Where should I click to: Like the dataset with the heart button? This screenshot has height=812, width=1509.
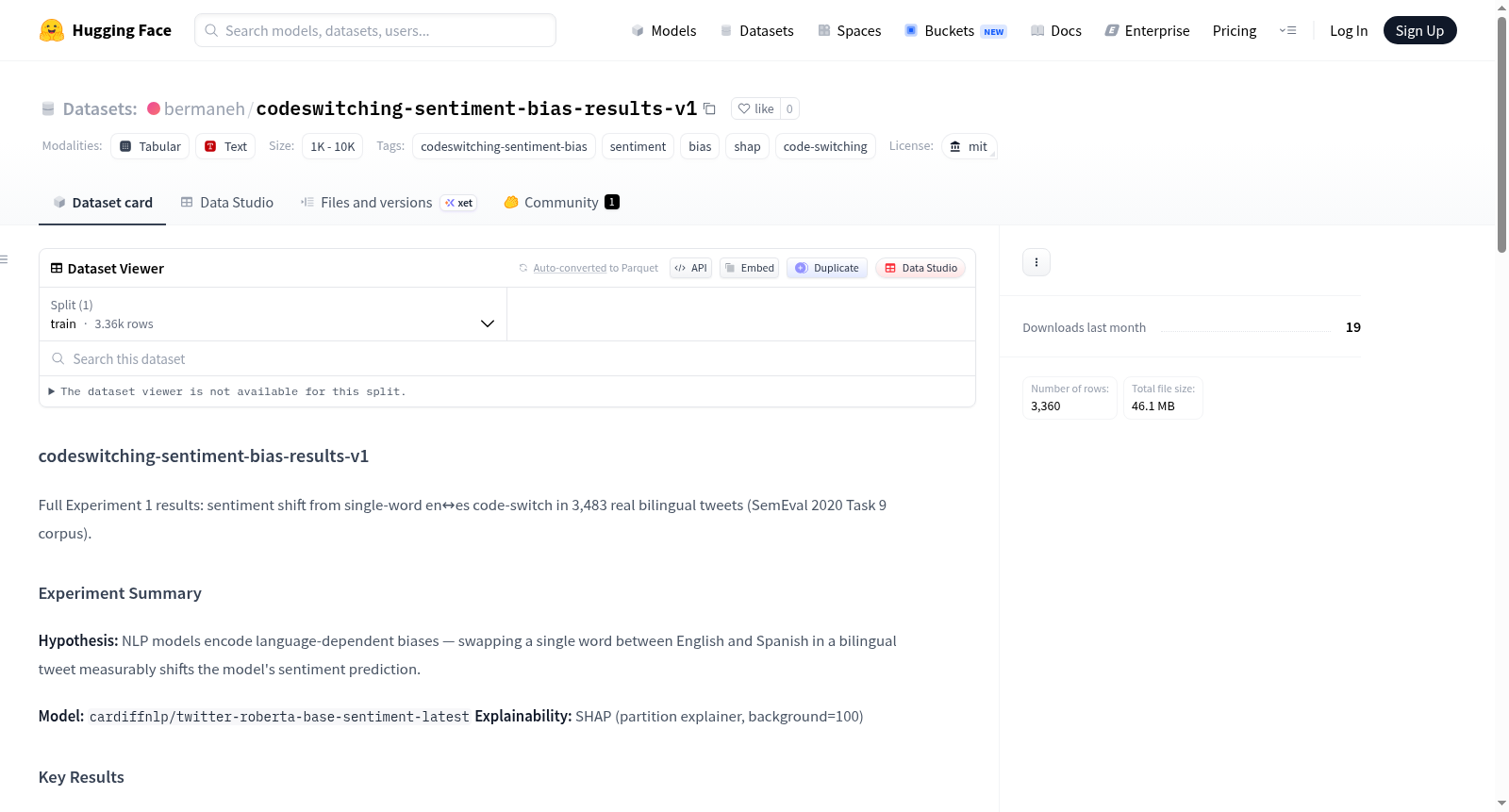click(755, 108)
